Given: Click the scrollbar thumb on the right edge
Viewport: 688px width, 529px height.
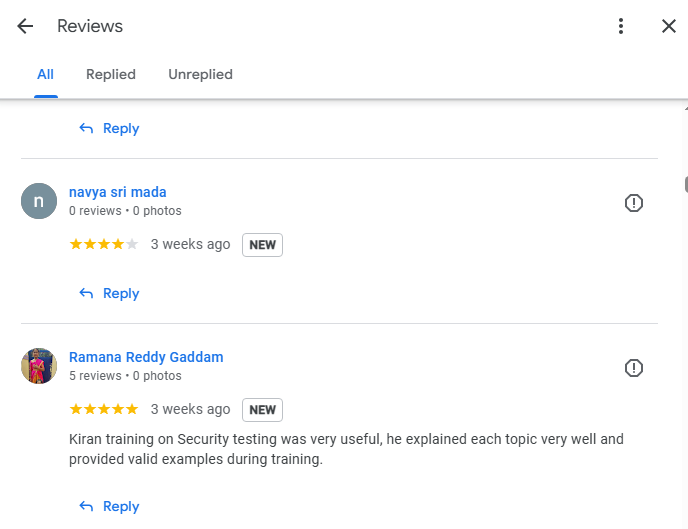Looking at the screenshot, I should click(x=686, y=184).
